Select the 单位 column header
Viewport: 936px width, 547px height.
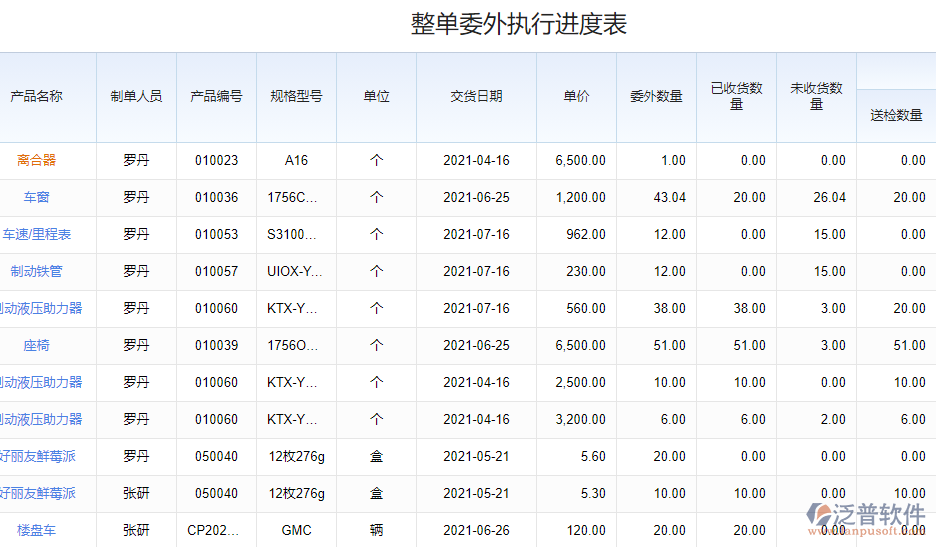[x=376, y=96]
